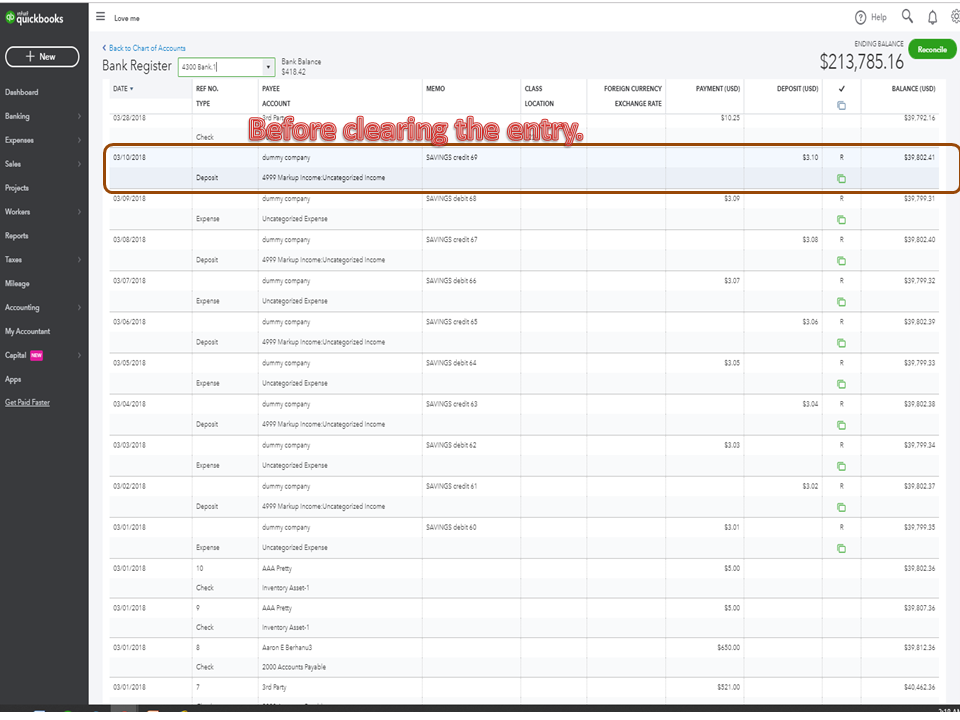This screenshot has width=960, height=720.
Task: Expand the Expenses sidebar submenu
Action: click(x=79, y=140)
